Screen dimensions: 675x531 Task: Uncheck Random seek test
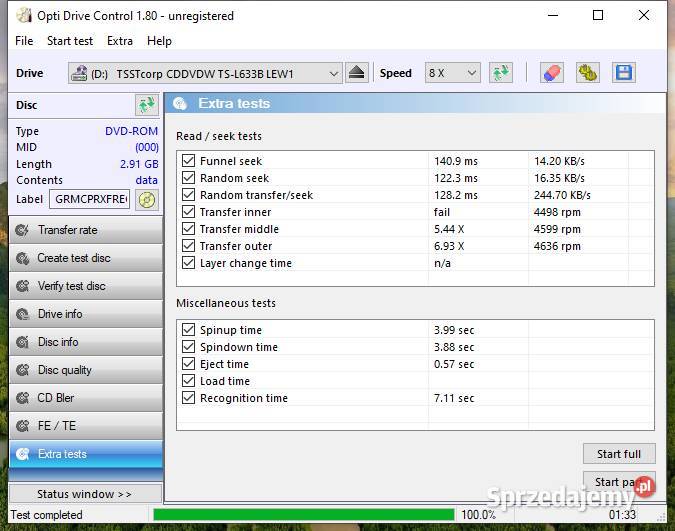point(188,178)
